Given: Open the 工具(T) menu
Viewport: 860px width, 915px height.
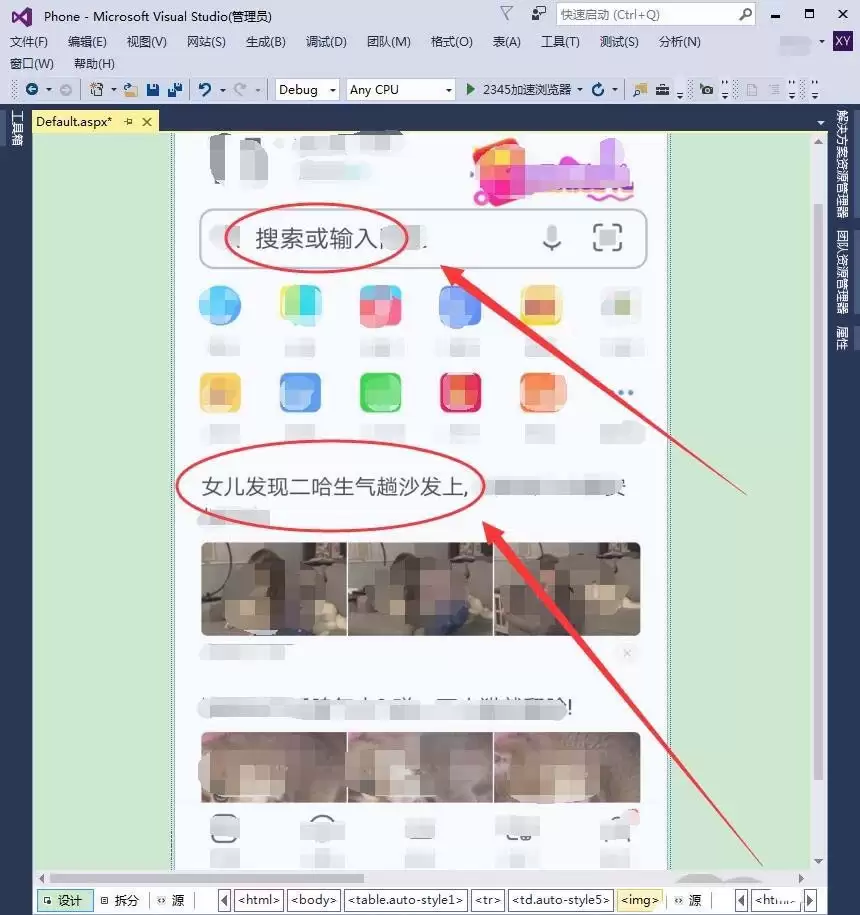Looking at the screenshot, I should (x=560, y=41).
